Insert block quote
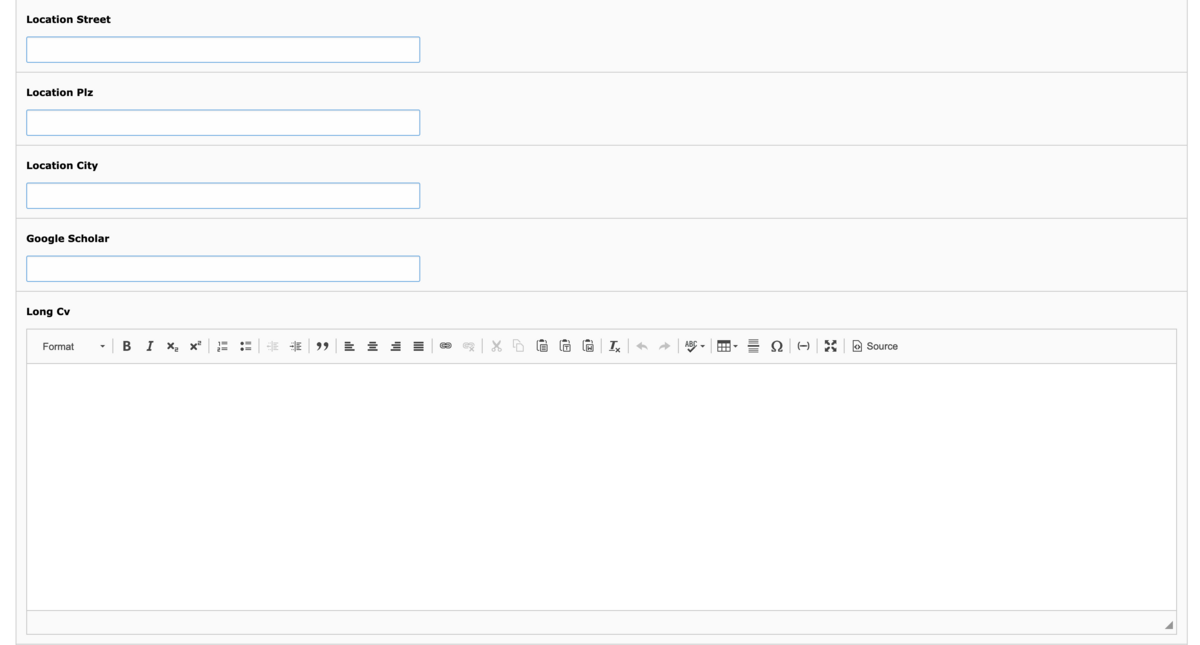 click(x=323, y=346)
